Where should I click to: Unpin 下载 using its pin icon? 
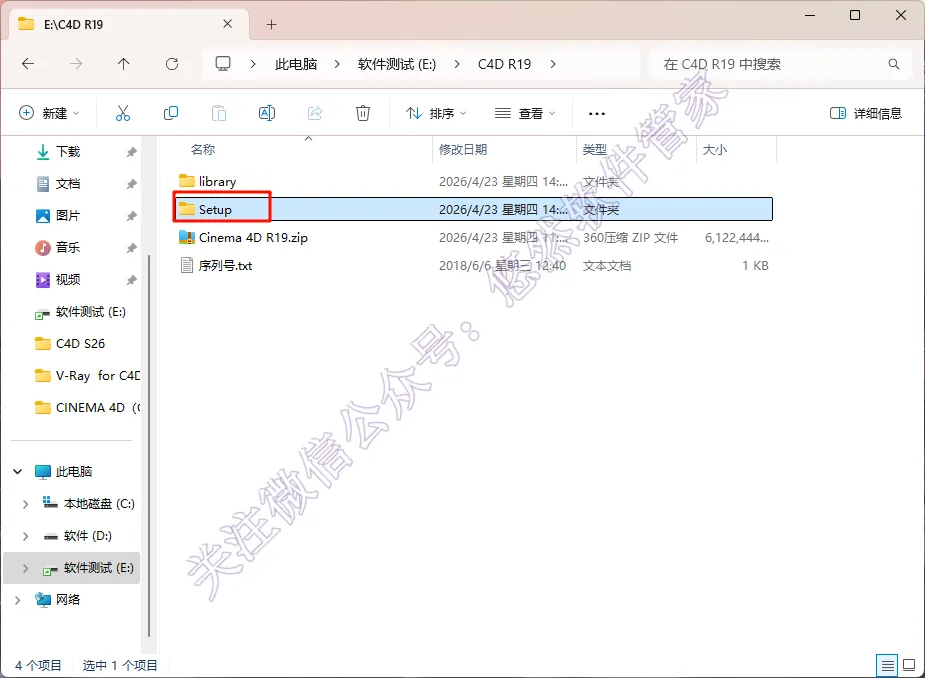click(x=131, y=152)
